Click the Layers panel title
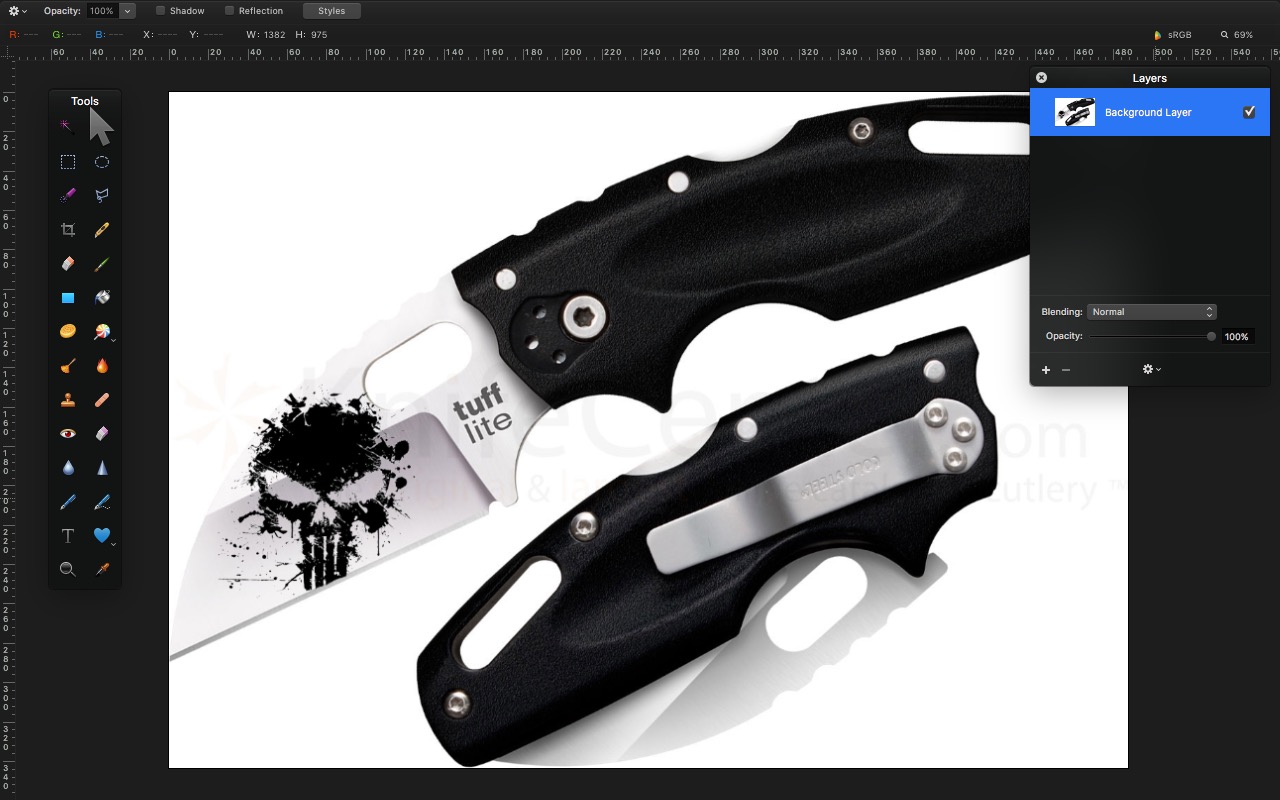The height and width of the screenshot is (800, 1280). click(x=1150, y=78)
